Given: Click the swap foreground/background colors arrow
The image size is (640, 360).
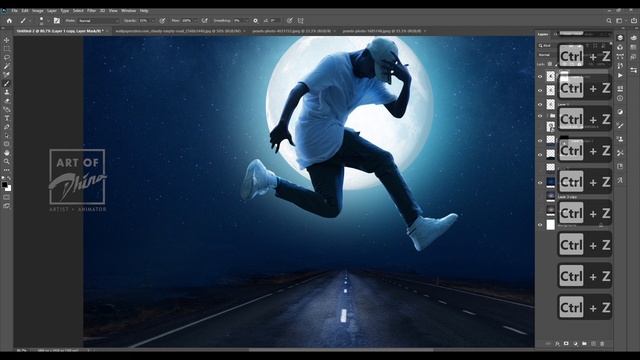Looking at the screenshot, I should click(9, 178).
